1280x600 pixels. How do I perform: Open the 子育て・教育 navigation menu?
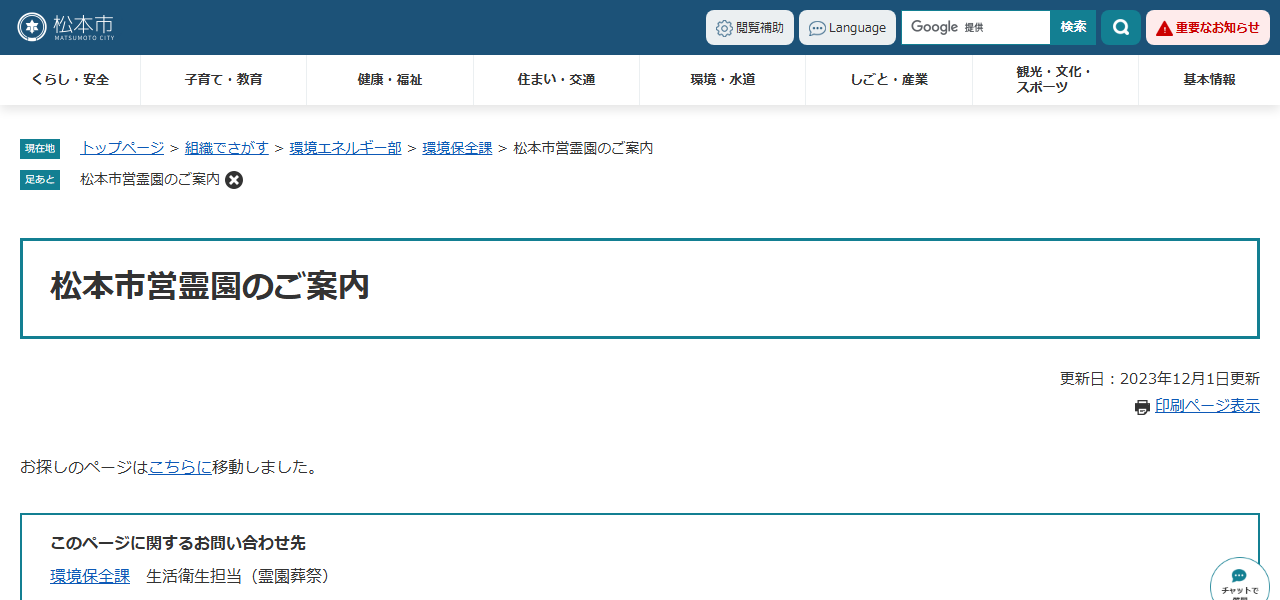coord(223,80)
